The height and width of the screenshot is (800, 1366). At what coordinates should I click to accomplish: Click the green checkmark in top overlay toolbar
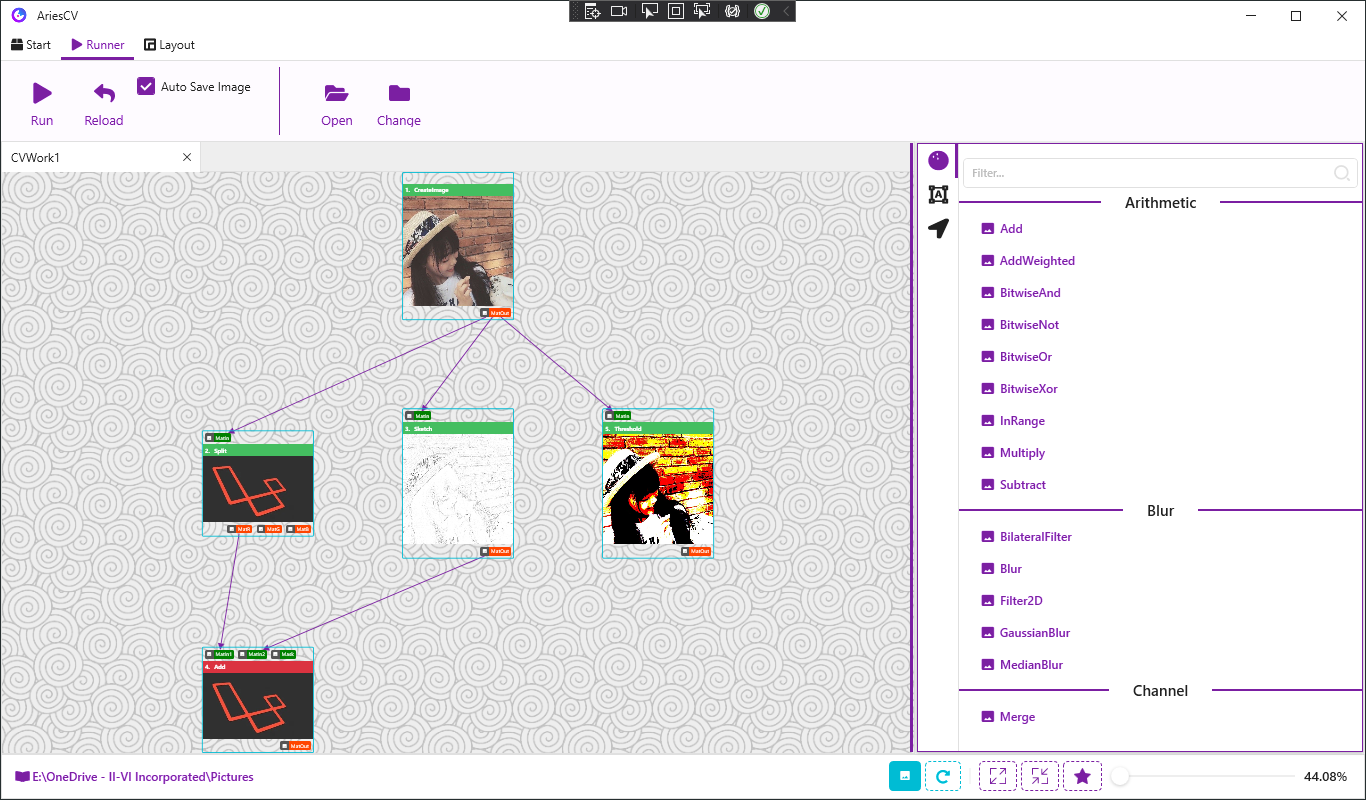(762, 11)
